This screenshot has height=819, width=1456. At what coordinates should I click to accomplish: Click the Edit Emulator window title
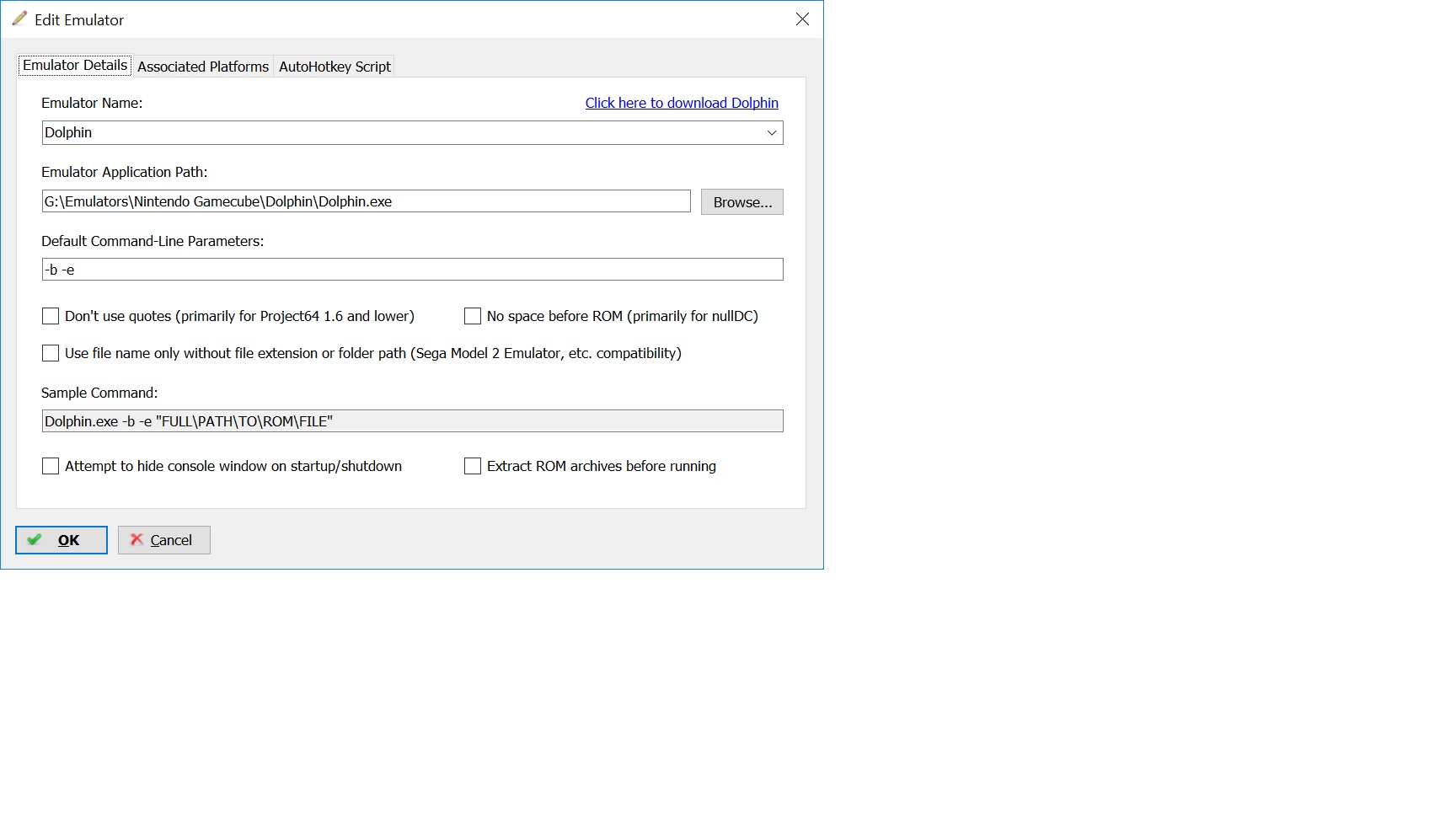[x=79, y=19]
